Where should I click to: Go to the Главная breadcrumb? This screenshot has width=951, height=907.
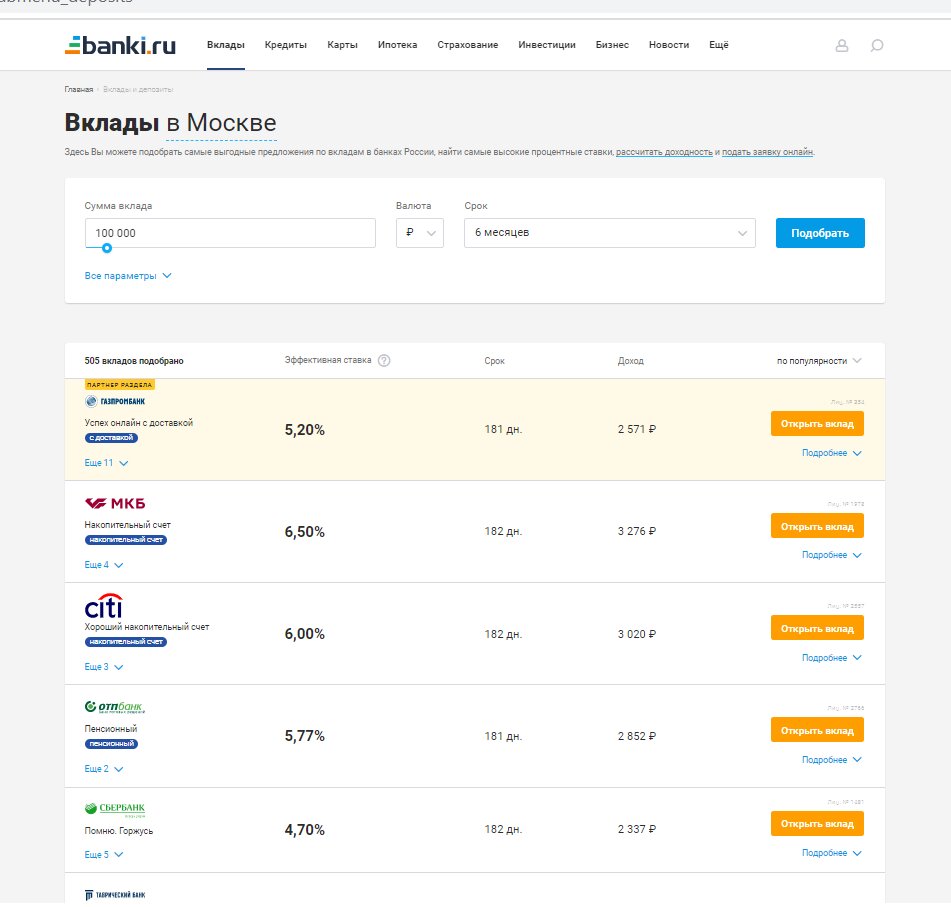click(x=79, y=89)
